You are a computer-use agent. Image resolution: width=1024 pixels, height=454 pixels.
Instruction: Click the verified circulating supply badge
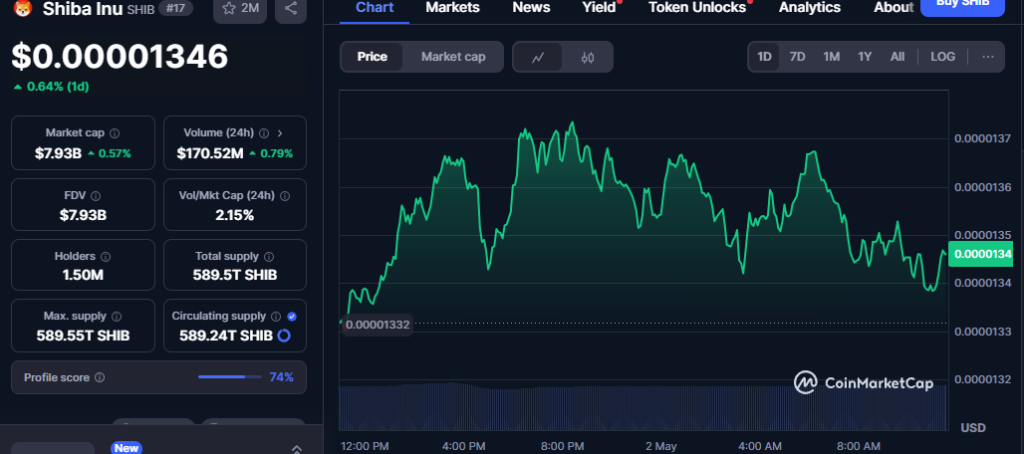(292, 316)
